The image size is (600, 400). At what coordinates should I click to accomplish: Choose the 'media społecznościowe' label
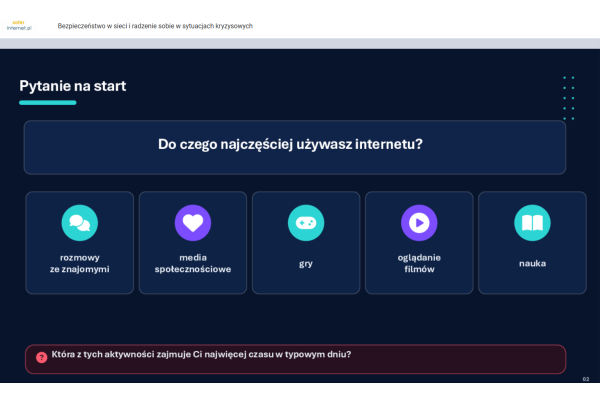tap(192, 263)
